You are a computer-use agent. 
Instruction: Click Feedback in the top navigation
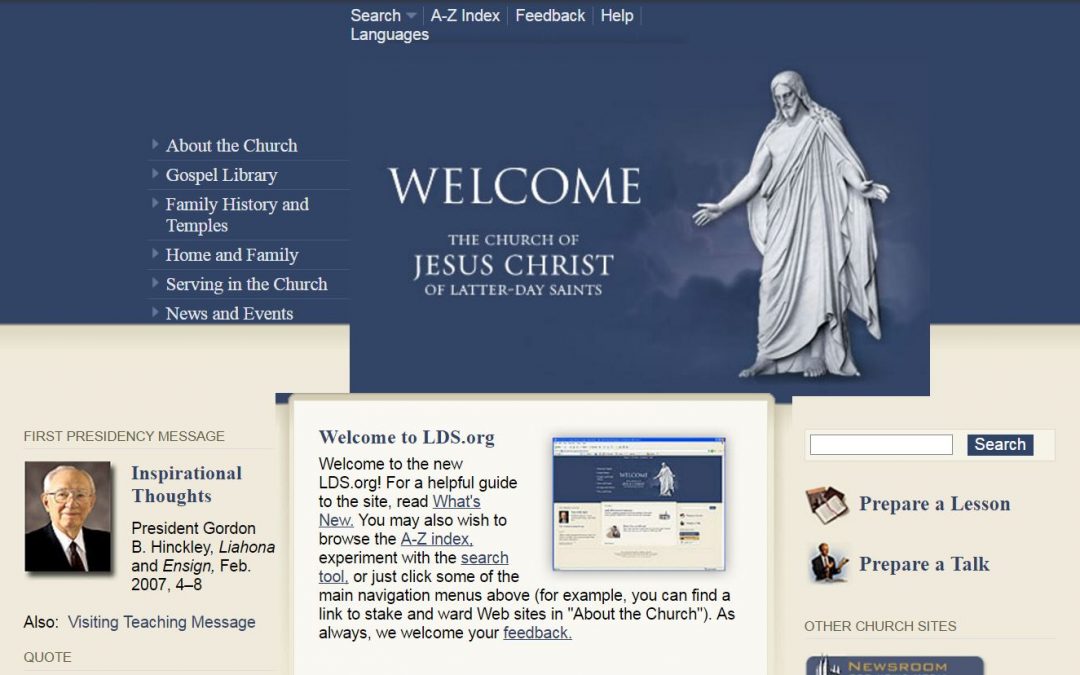point(550,15)
